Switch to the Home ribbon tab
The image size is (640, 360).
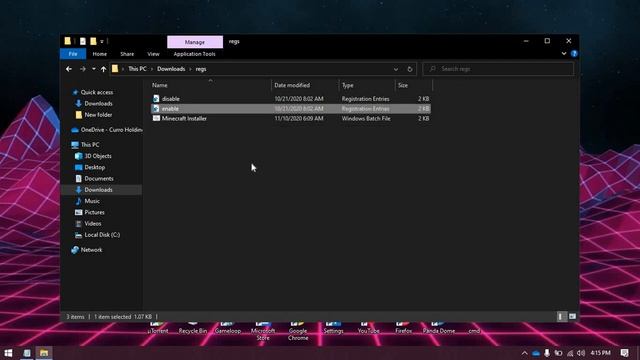click(x=100, y=54)
